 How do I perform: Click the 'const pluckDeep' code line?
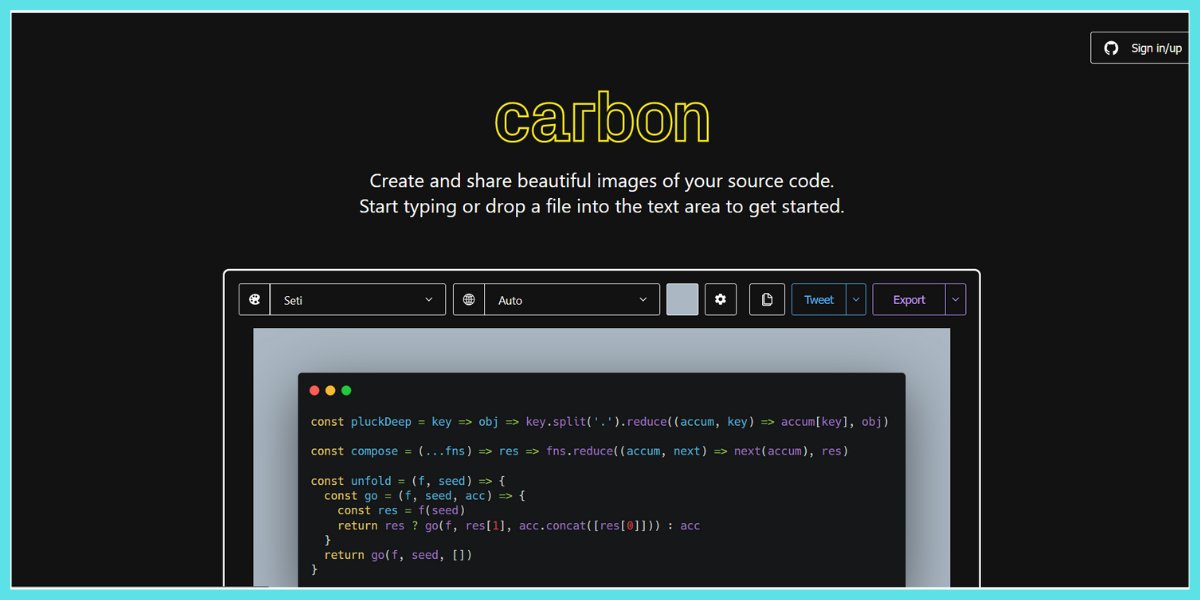coord(600,422)
